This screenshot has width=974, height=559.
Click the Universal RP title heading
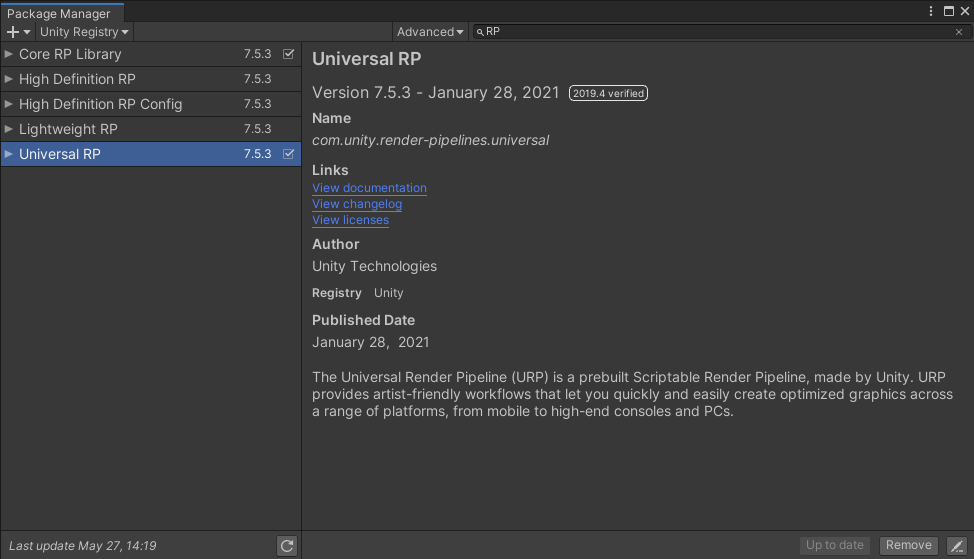coord(366,59)
